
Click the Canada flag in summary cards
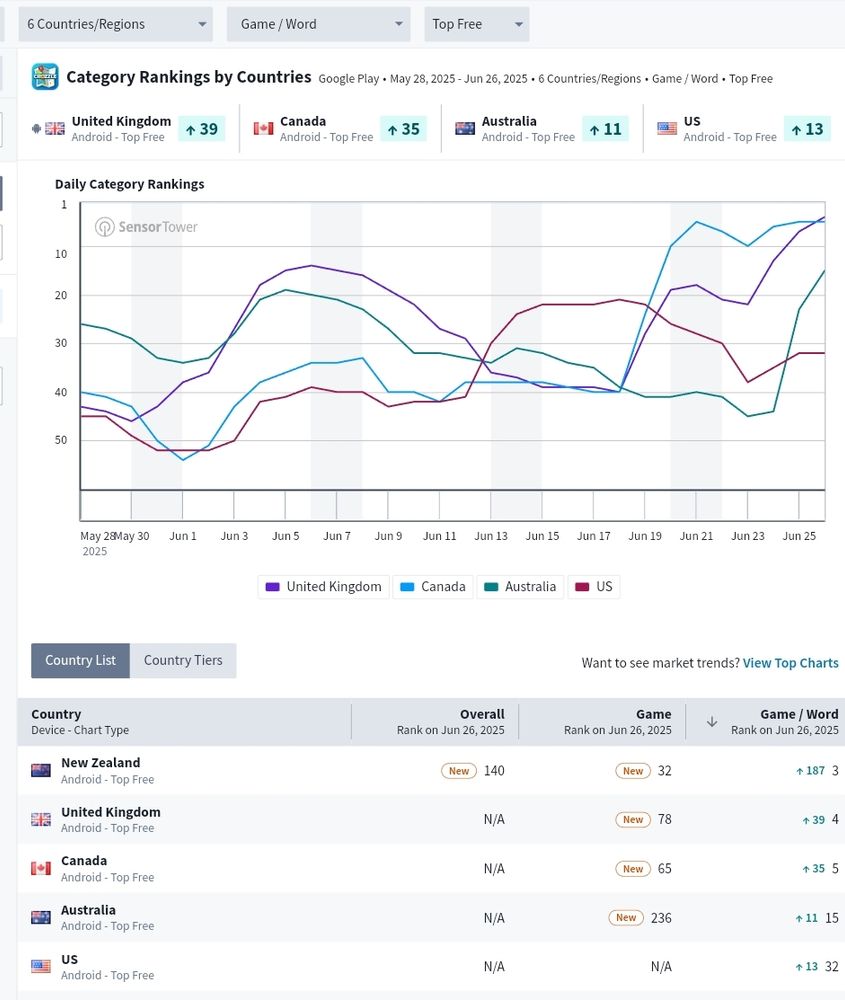[263, 128]
